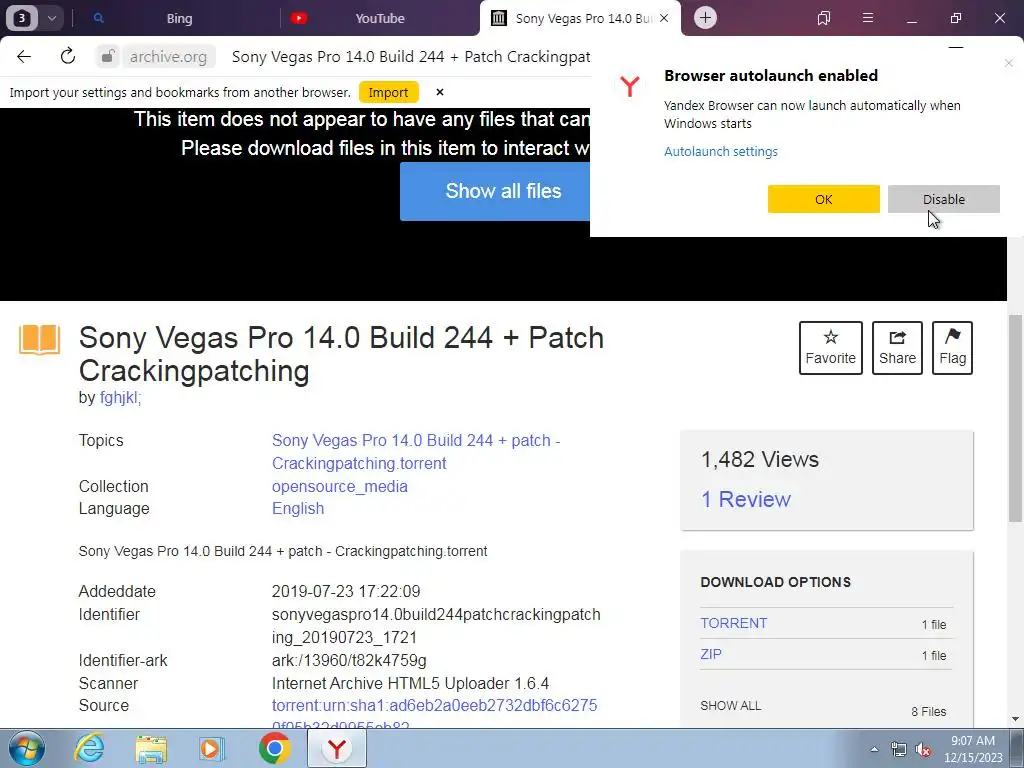Open the bookmarks collections icon
Viewport: 1024px width, 768px height.
[x=824, y=18]
